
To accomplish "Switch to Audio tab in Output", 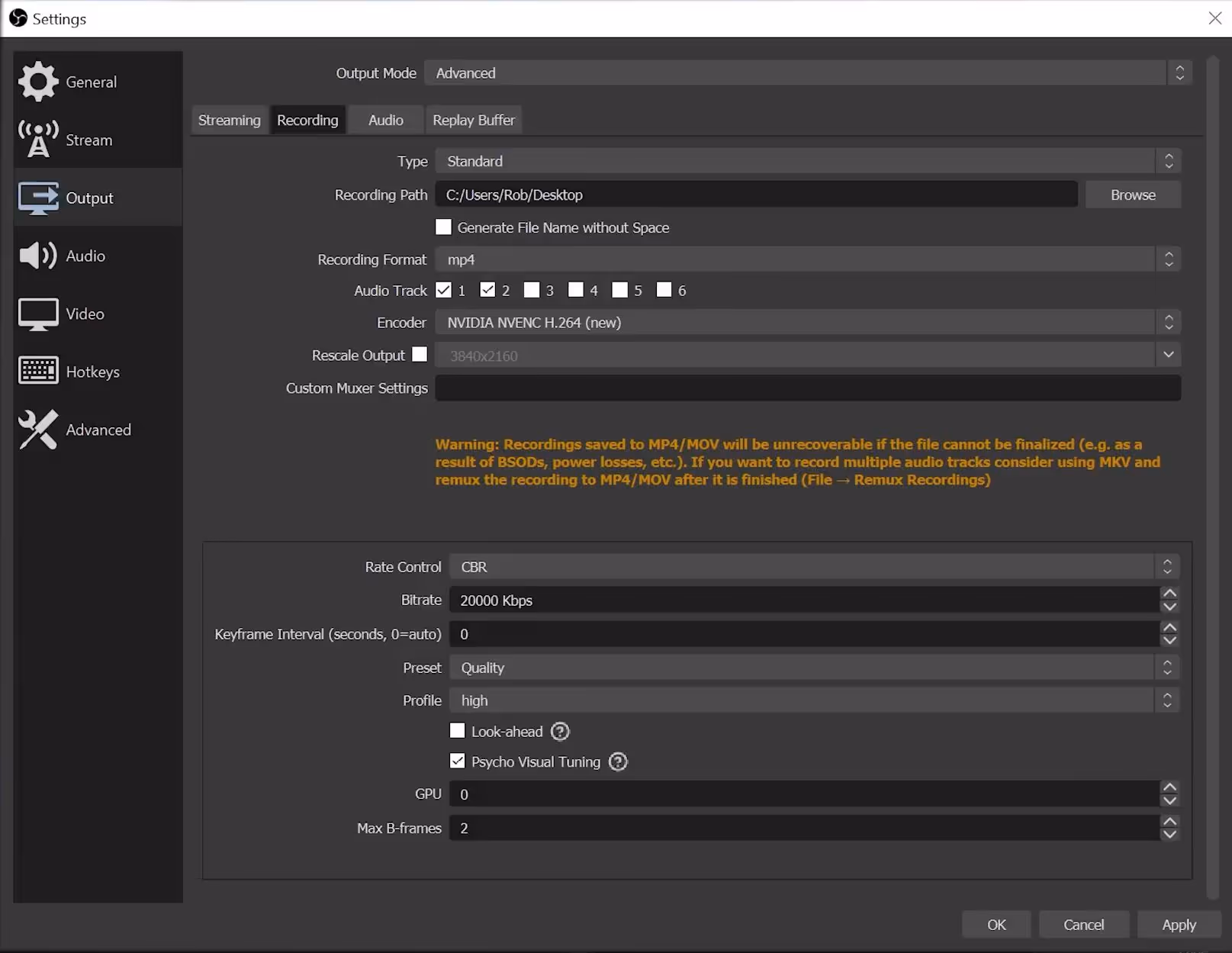I will pos(386,120).
